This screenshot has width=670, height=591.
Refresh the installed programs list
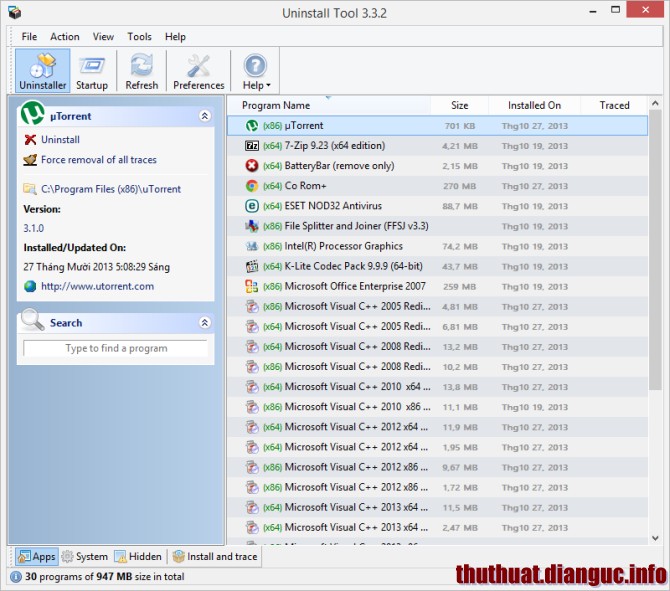[142, 71]
